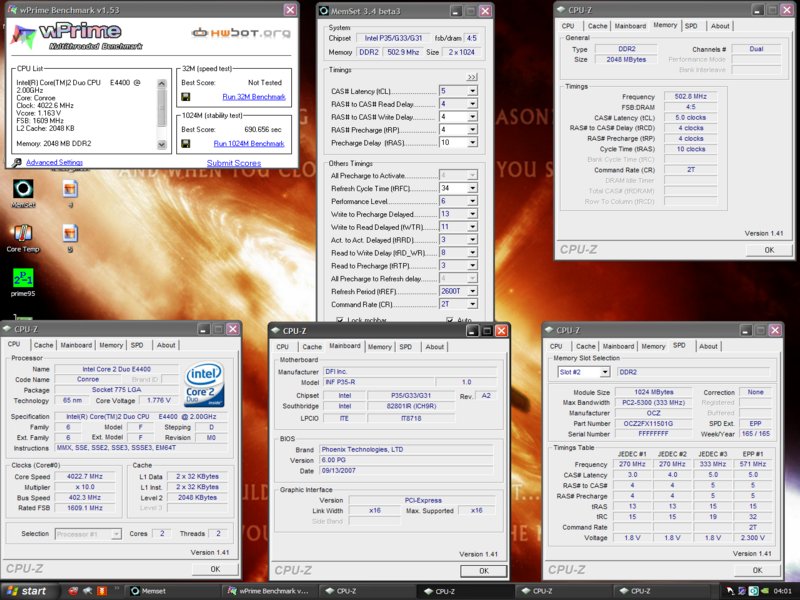Toggle the Lock mchbar checkbox in MemSet

(340, 320)
